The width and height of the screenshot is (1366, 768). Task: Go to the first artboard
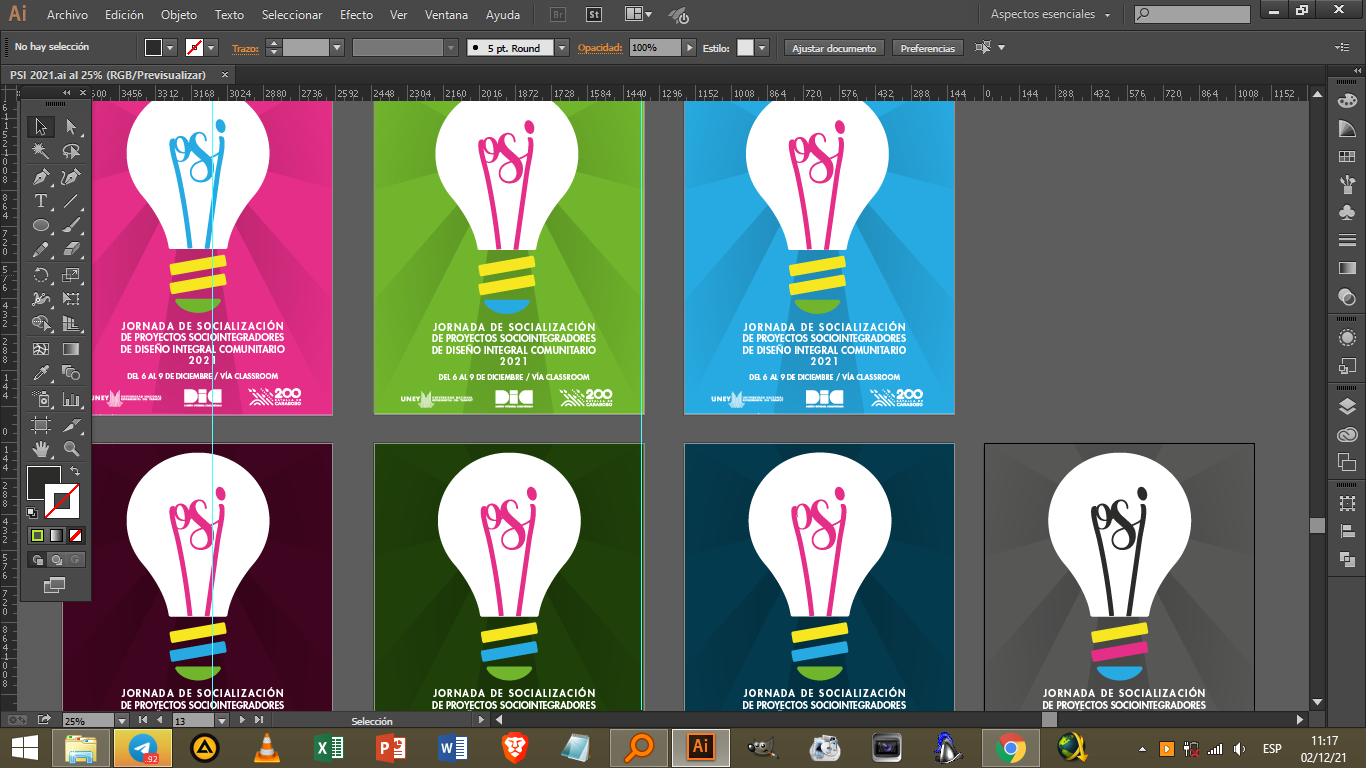point(143,720)
